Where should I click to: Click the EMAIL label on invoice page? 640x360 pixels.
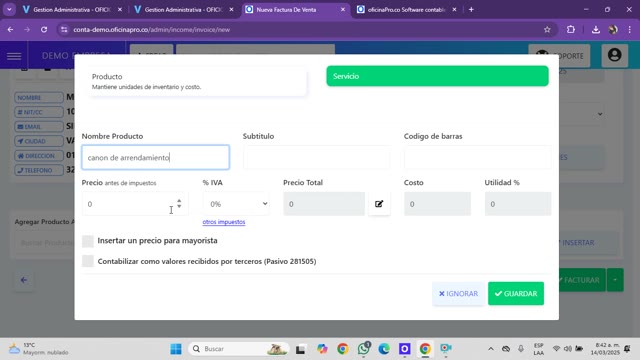click(x=39, y=127)
